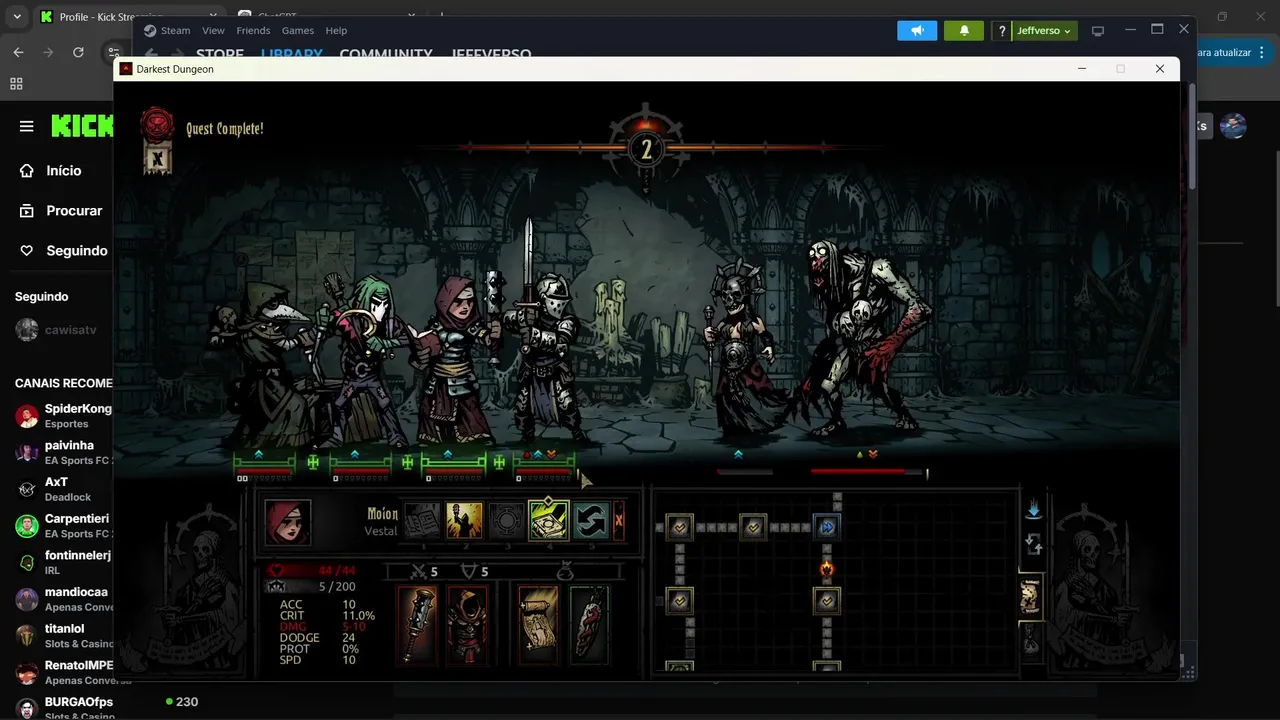Open the Jeffverso account dropdown

pyautogui.click(x=1045, y=31)
